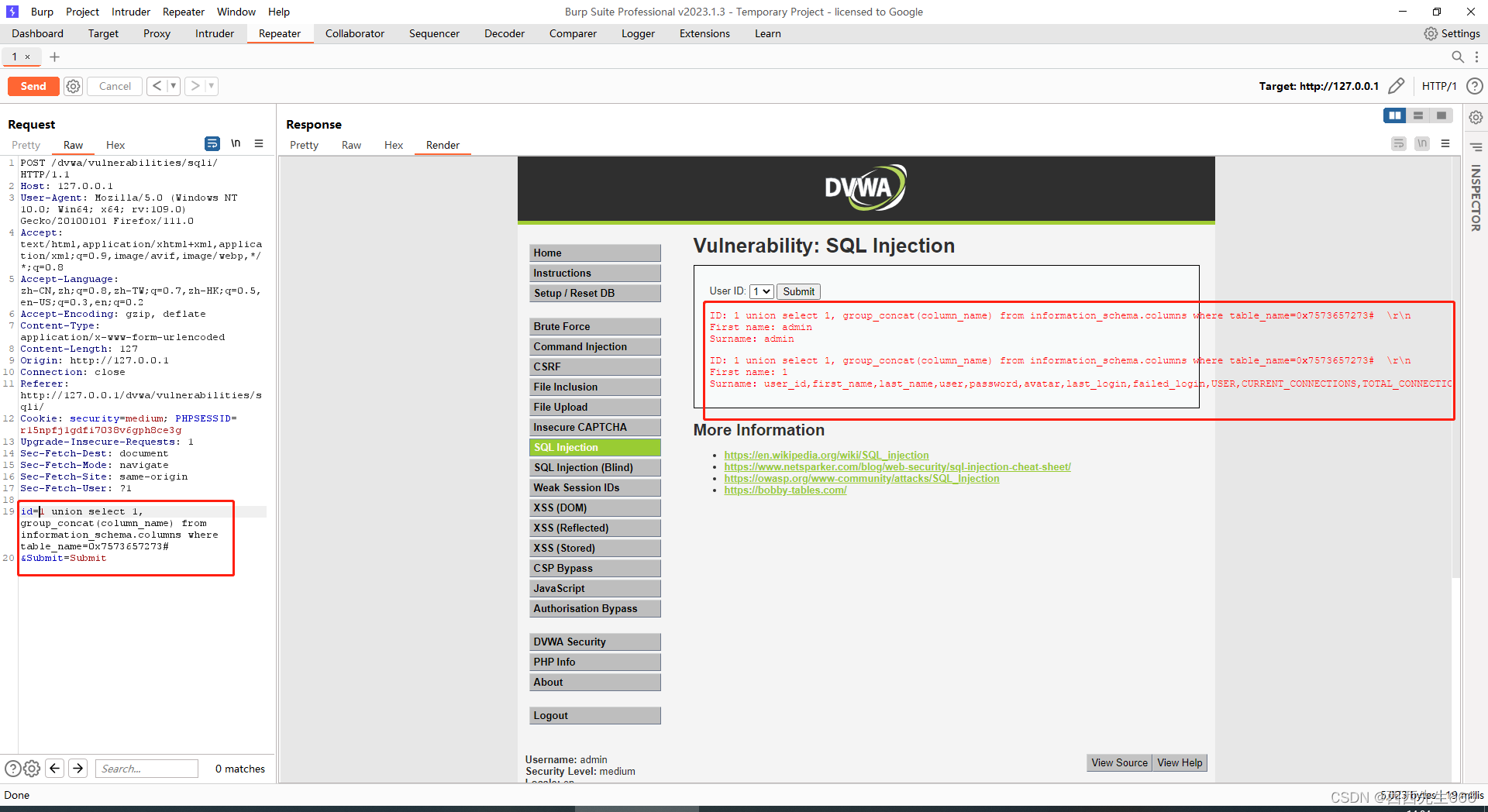Toggle non-printable characters in request
The width and height of the screenshot is (1488, 812).
tap(236, 143)
